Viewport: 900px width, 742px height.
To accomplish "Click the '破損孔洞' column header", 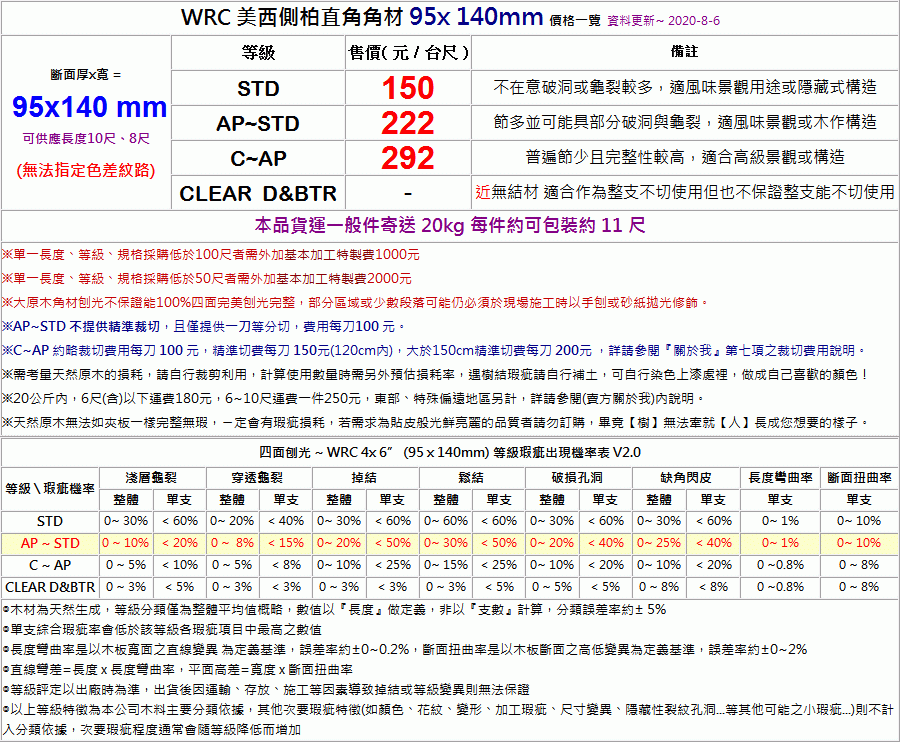I will coord(577,477).
